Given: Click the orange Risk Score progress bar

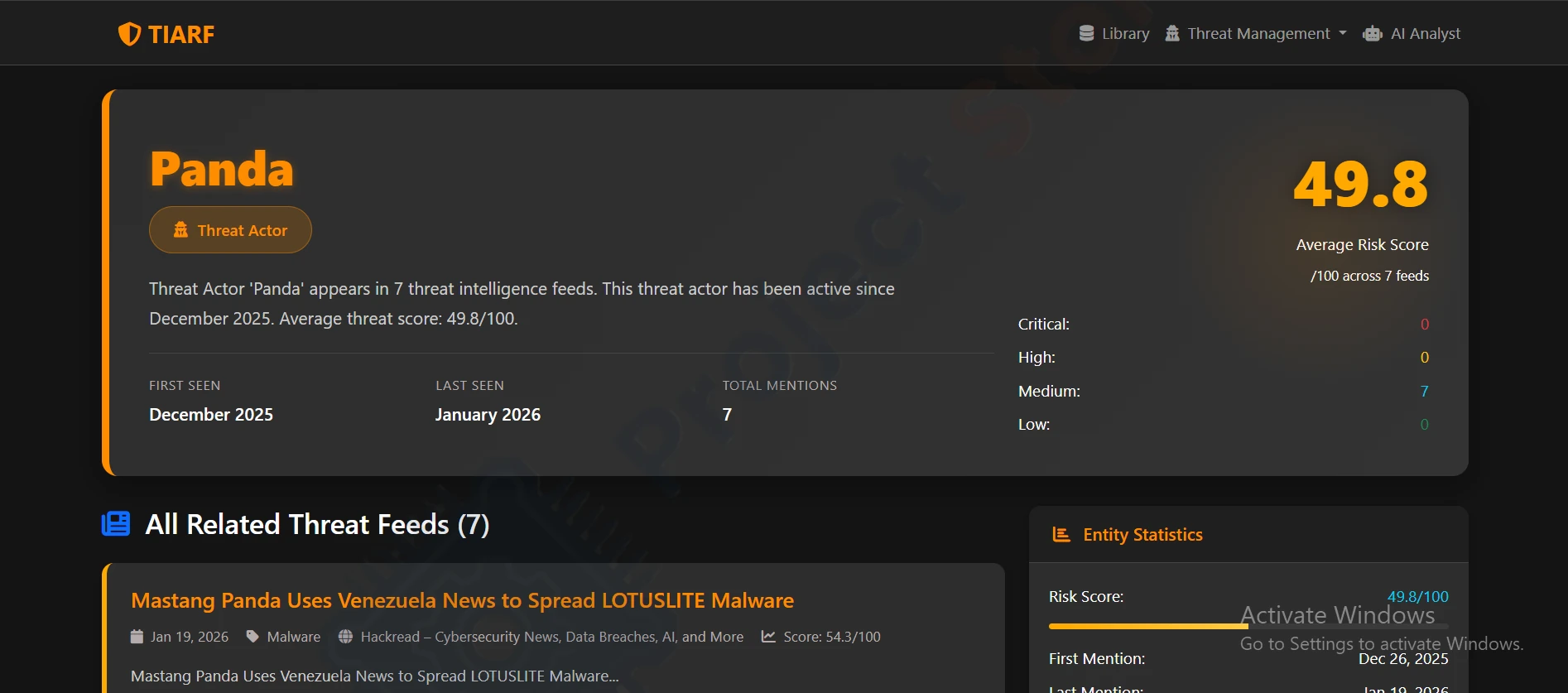Looking at the screenshot, I should 1147,627.
